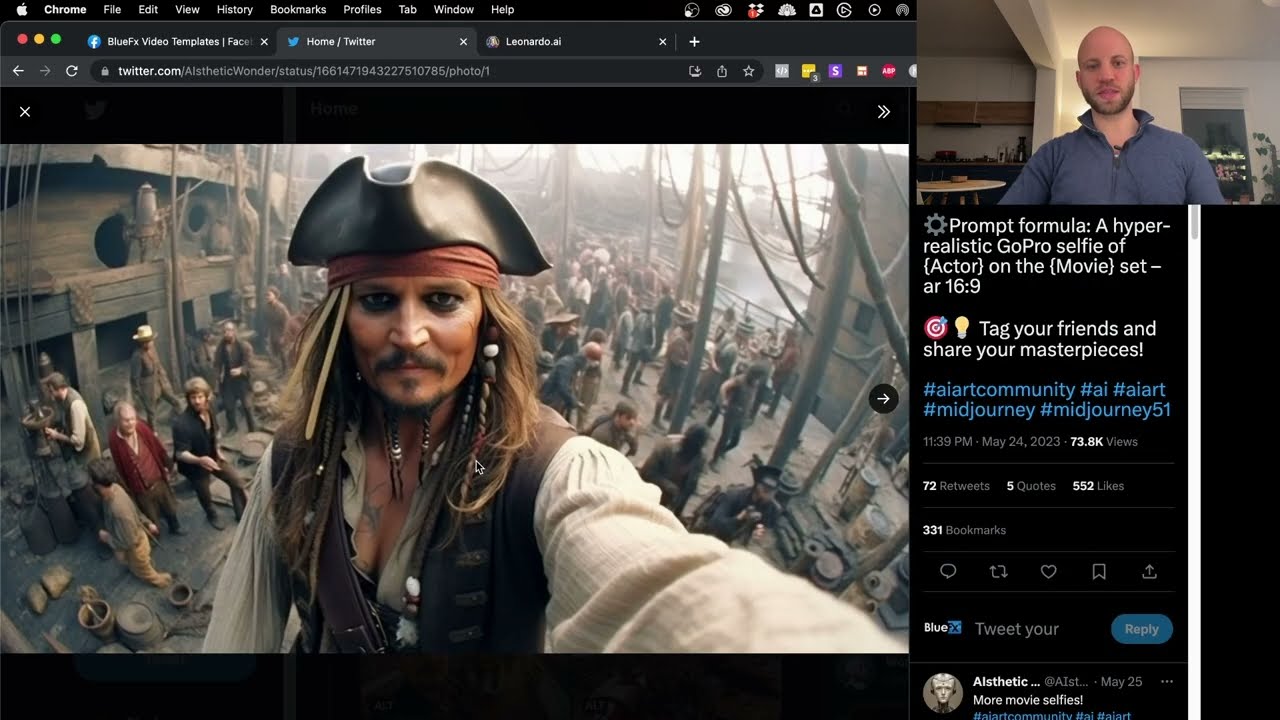View the 72 Retweets list
Viewport: 1280px width, 720px height.
point(956,486)
